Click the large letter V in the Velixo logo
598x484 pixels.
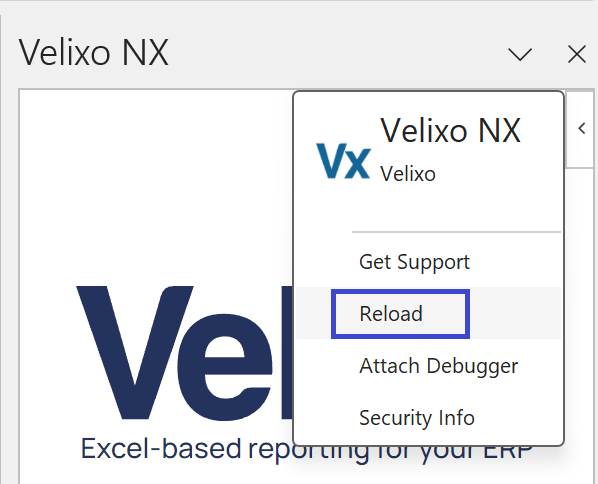(135, 352)
